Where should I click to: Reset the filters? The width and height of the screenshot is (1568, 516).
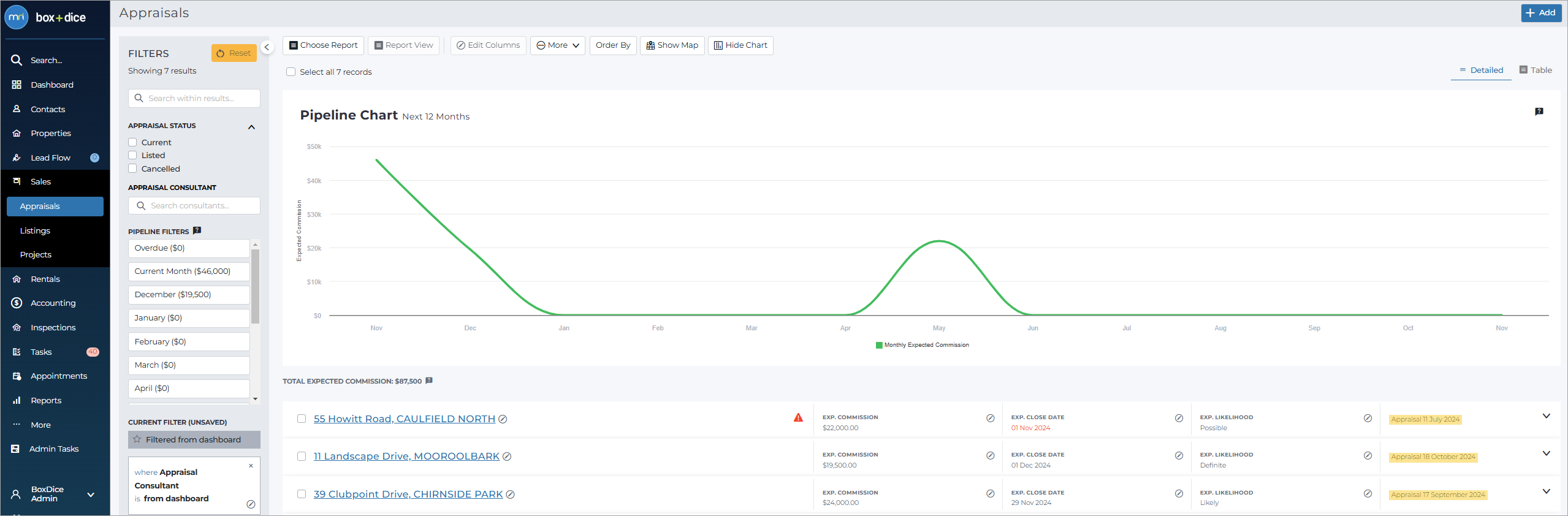click(234, 53)
